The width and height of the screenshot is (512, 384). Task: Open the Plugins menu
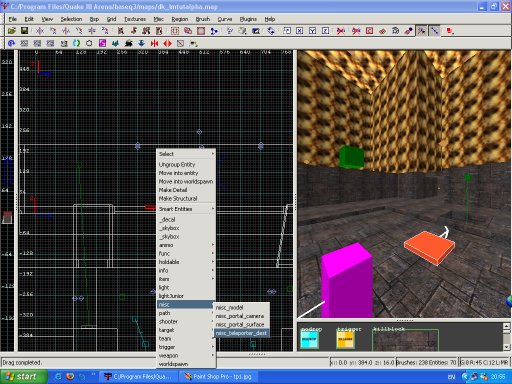[x=248, y=19]
